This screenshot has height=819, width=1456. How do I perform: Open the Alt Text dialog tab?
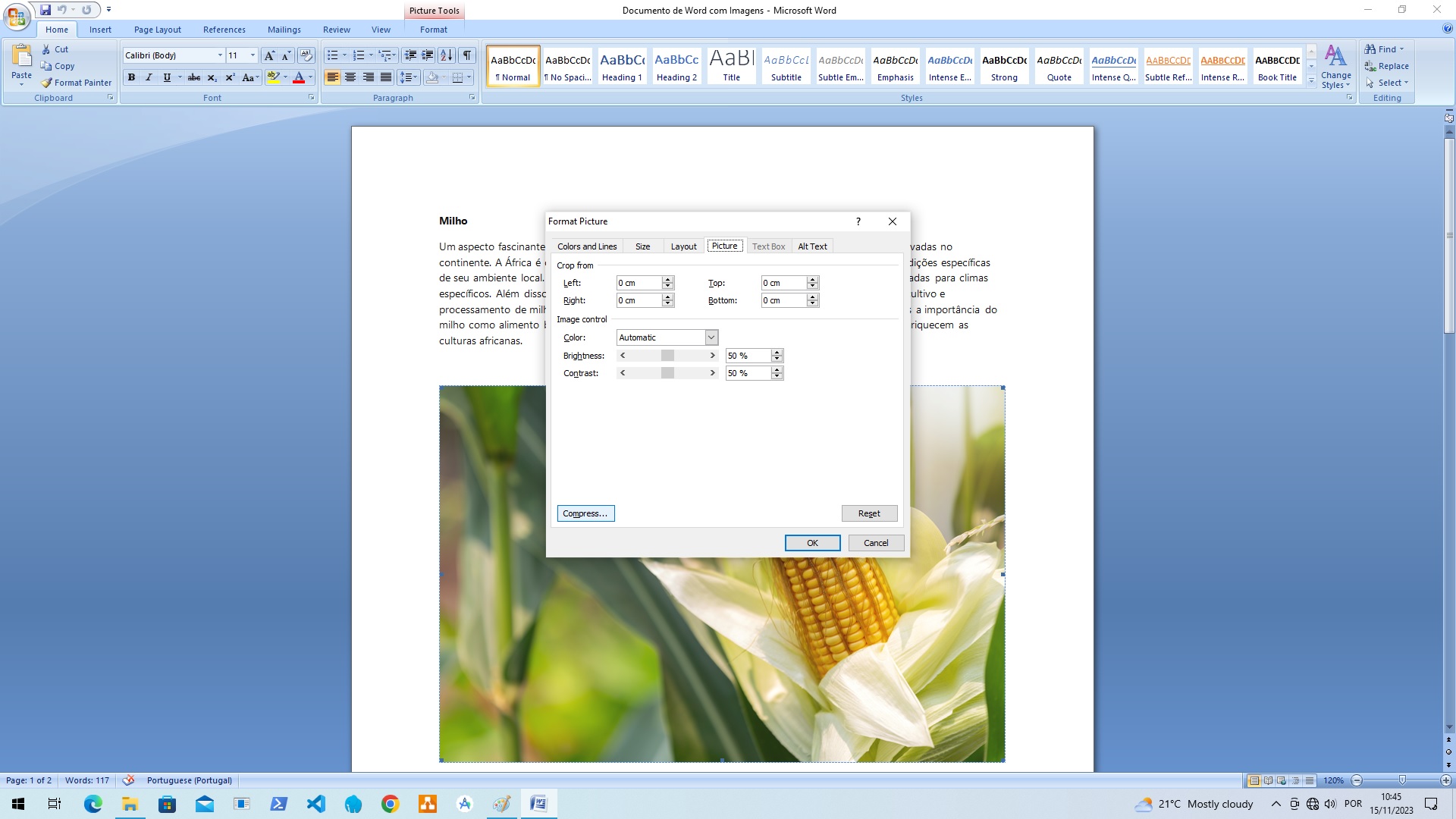point(812,246)
